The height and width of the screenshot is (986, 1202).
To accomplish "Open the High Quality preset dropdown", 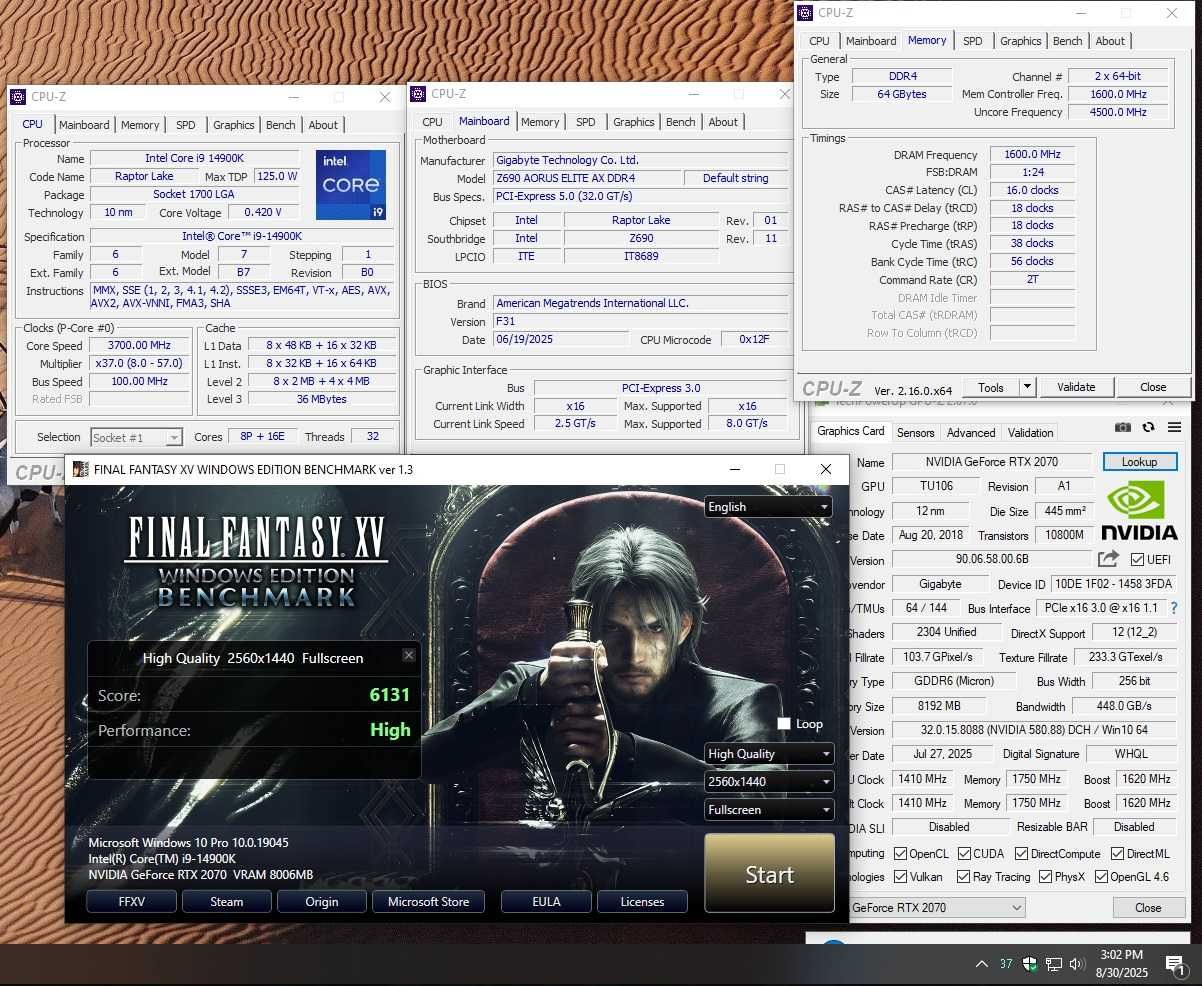I will point(768,754).
